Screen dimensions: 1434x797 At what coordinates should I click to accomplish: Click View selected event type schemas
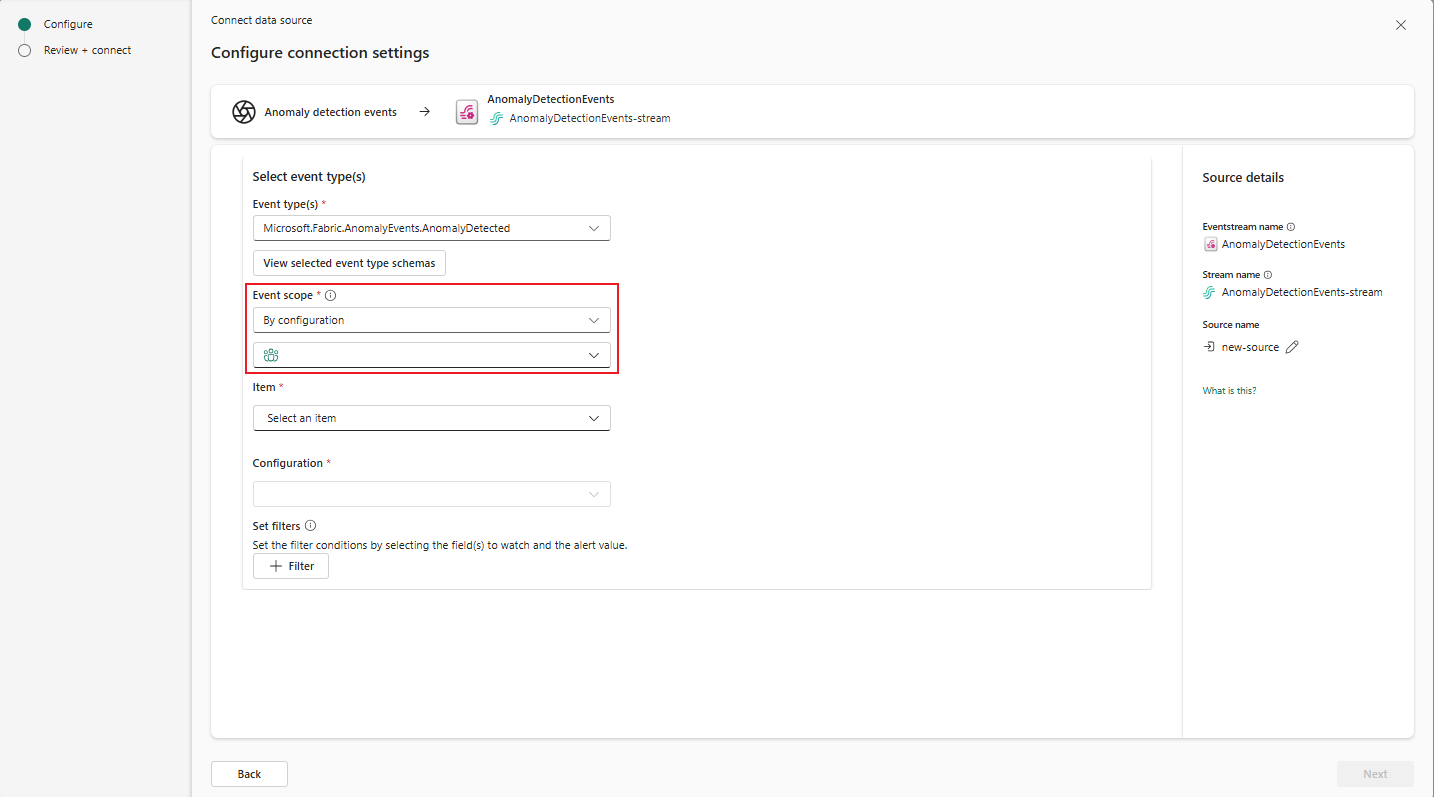point(349,263)
